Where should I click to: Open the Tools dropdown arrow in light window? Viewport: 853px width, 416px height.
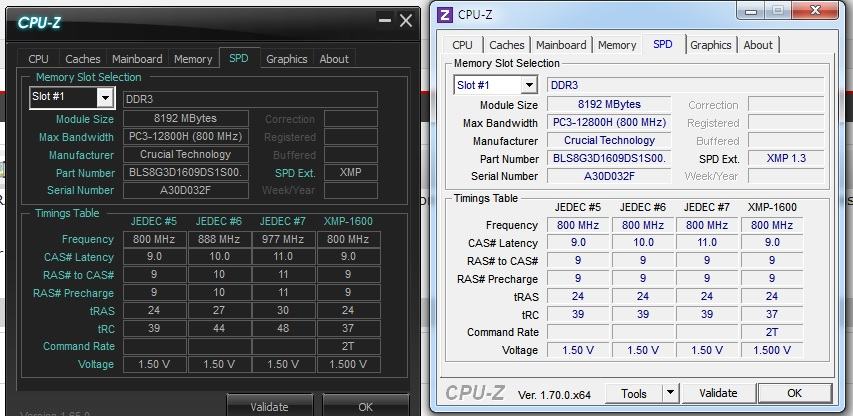tap(670, 393)
